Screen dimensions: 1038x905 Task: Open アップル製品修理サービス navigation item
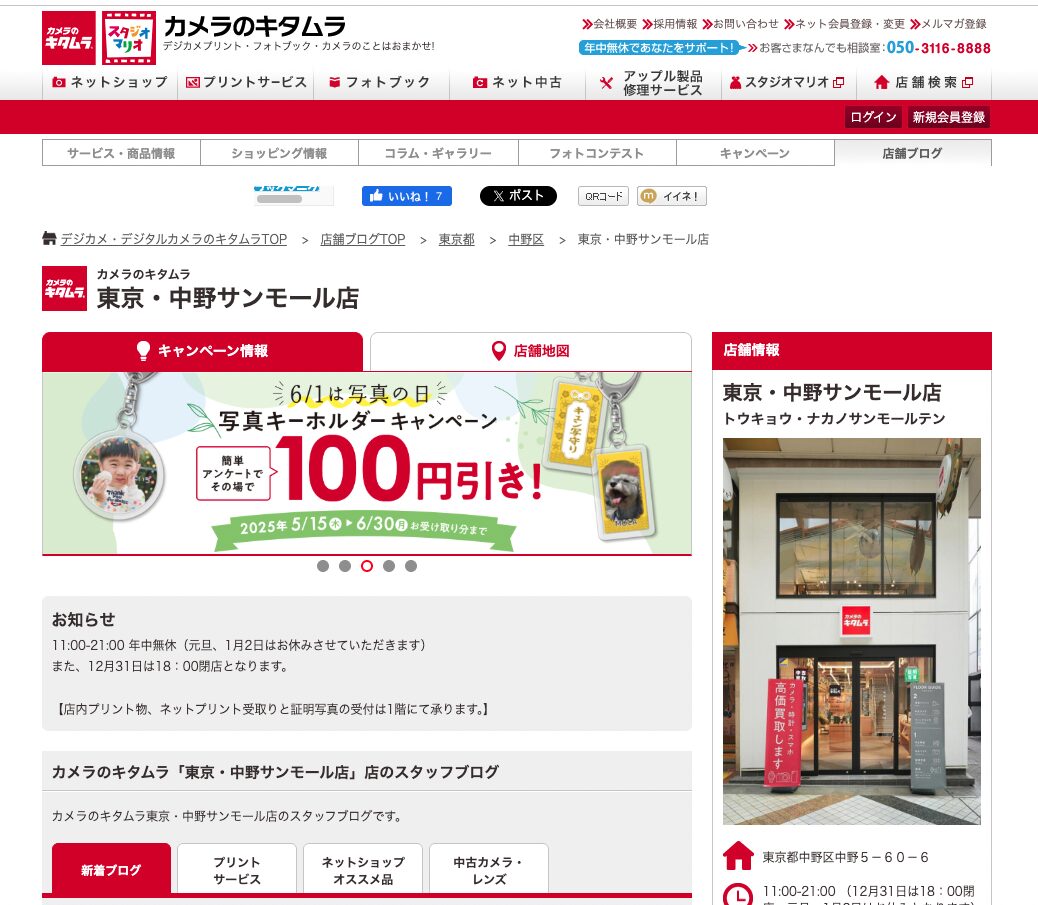pos(653,83)
